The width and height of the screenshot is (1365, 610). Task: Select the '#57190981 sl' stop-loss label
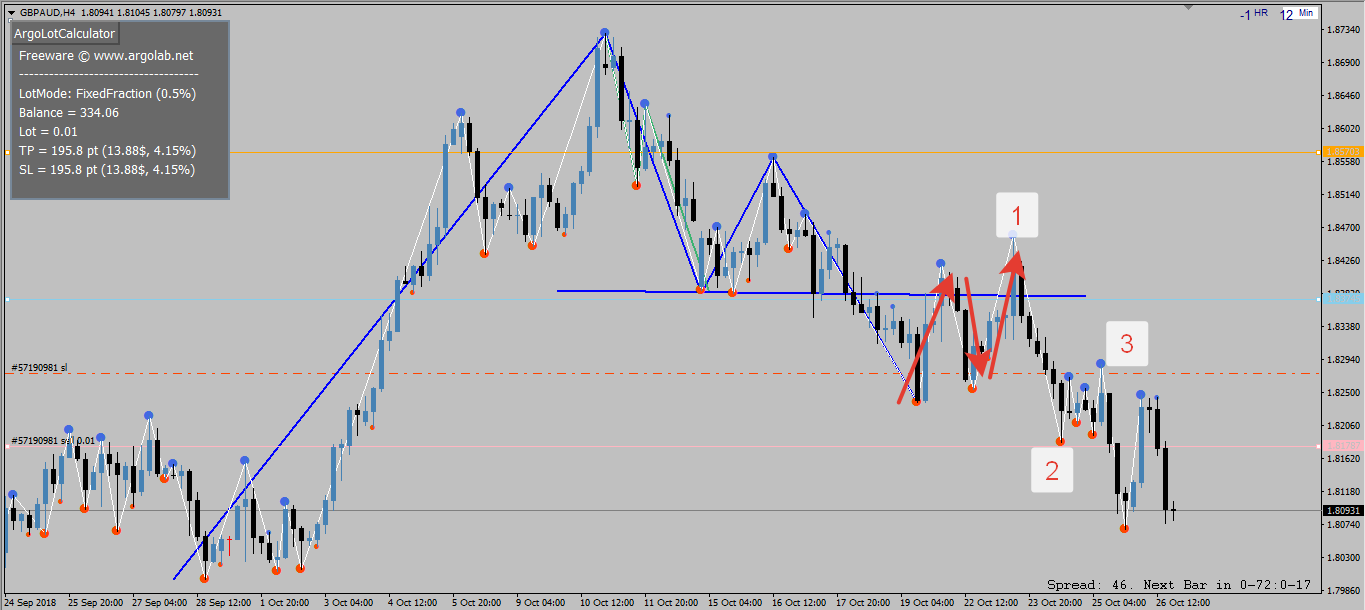pos(39,368)
